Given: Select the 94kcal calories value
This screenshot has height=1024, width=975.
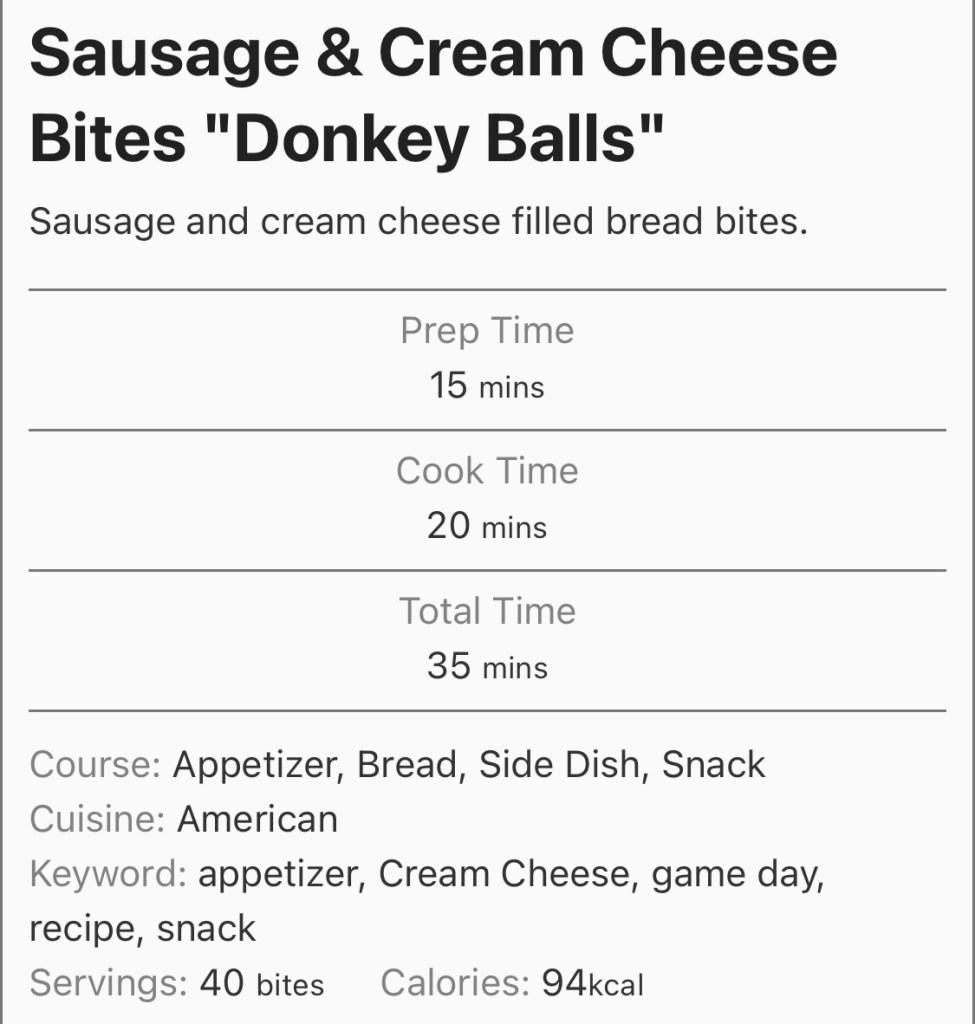Looking at the screenshot, I should pos(593,984).
